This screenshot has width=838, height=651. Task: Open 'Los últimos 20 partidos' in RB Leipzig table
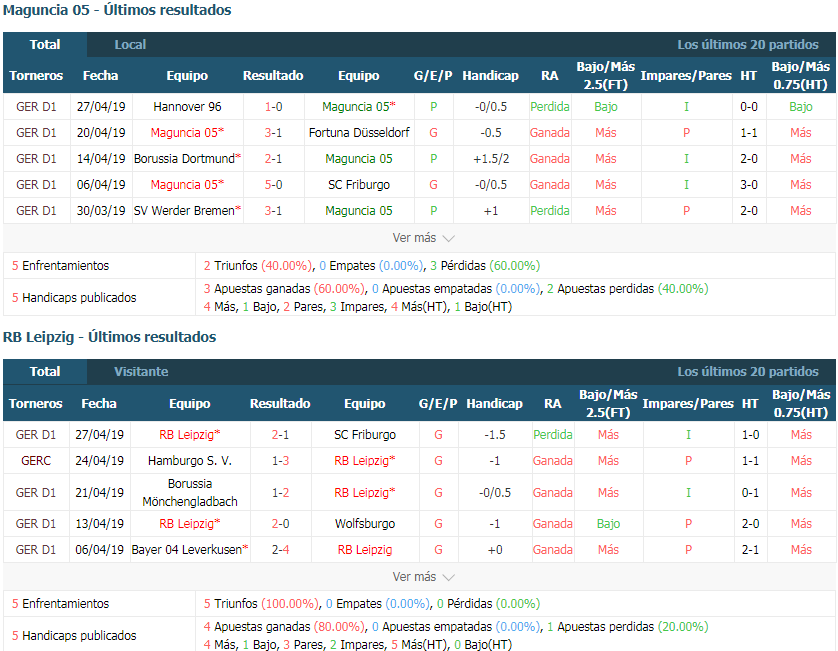click(x=748, y=372)
